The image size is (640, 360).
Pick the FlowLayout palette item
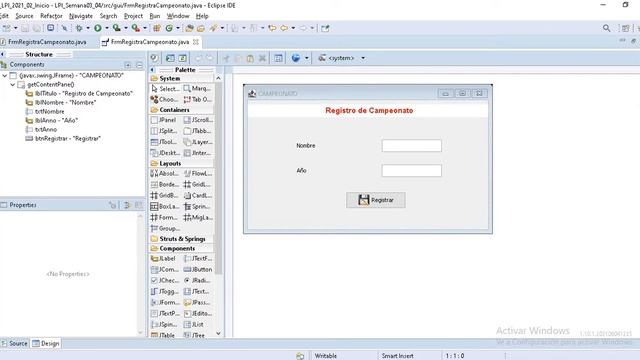click(x=198, y=173)
